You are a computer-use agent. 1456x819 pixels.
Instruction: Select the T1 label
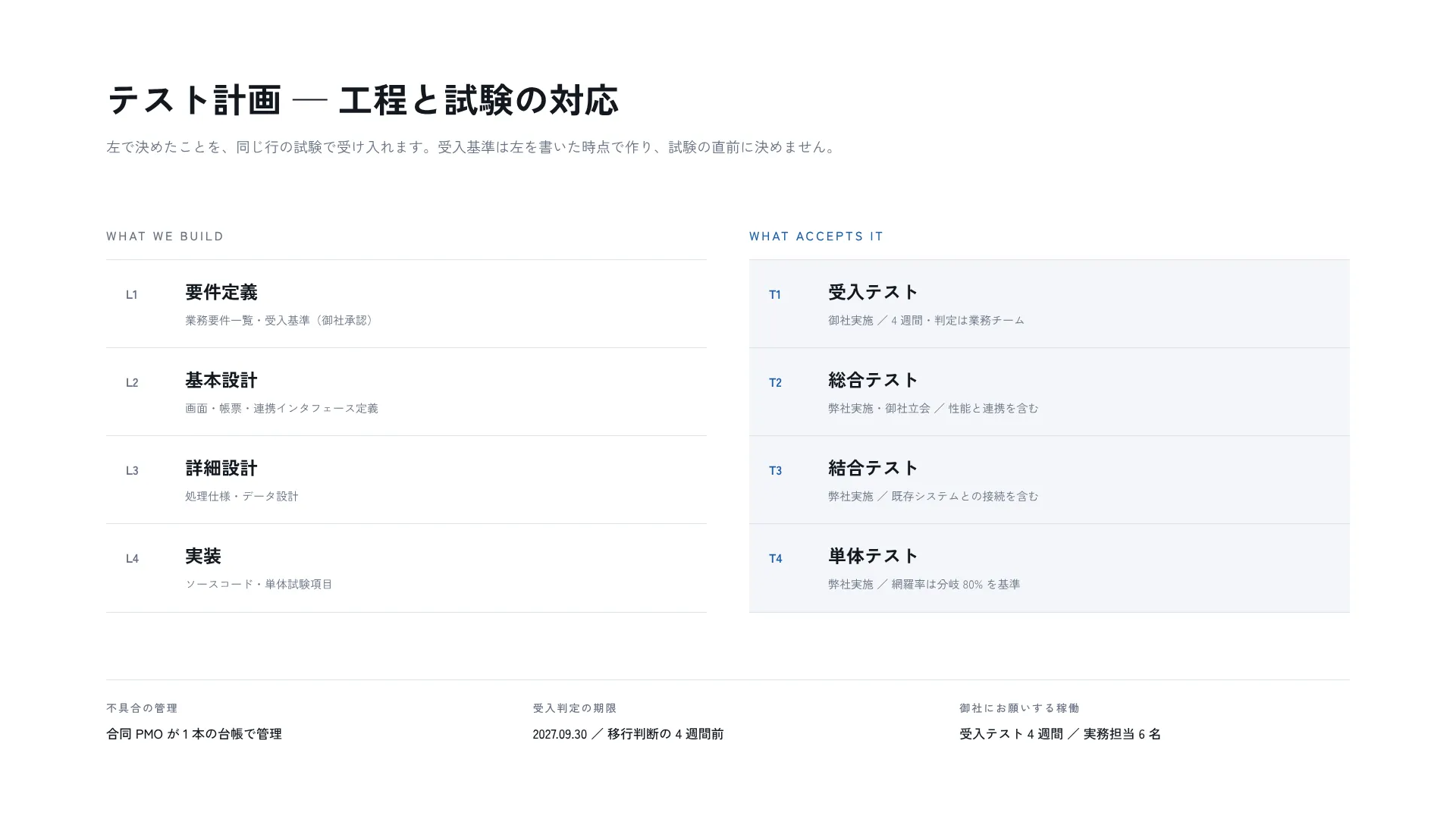(775, 295)
